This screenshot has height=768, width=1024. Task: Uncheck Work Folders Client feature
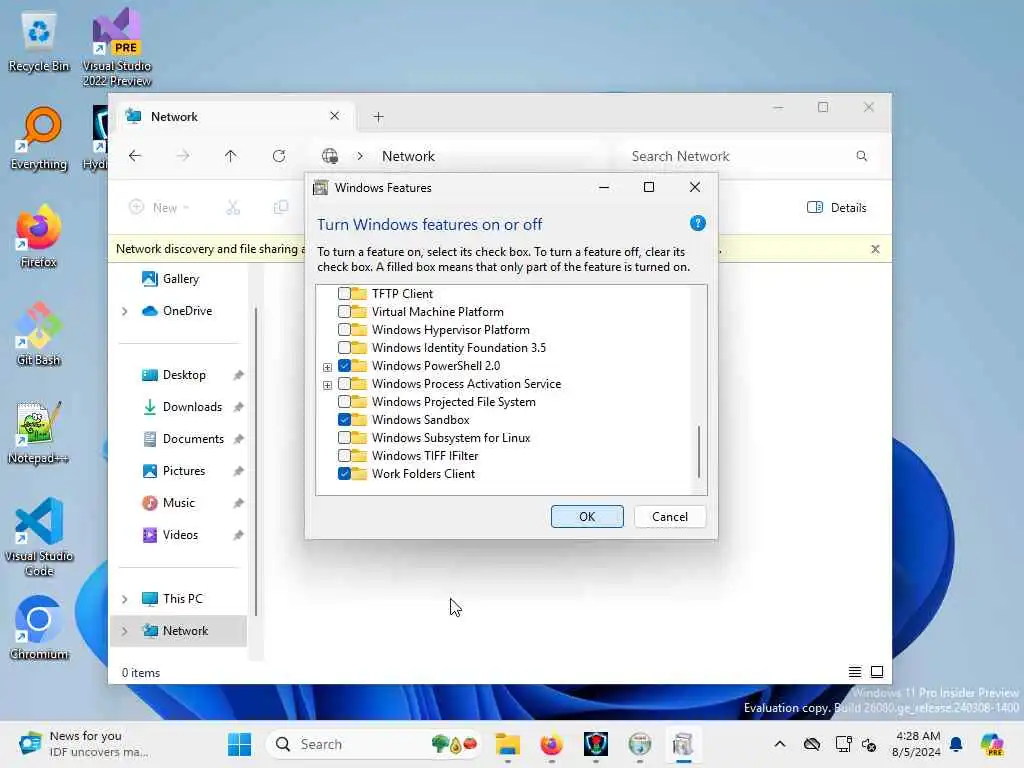pos(344,473)
